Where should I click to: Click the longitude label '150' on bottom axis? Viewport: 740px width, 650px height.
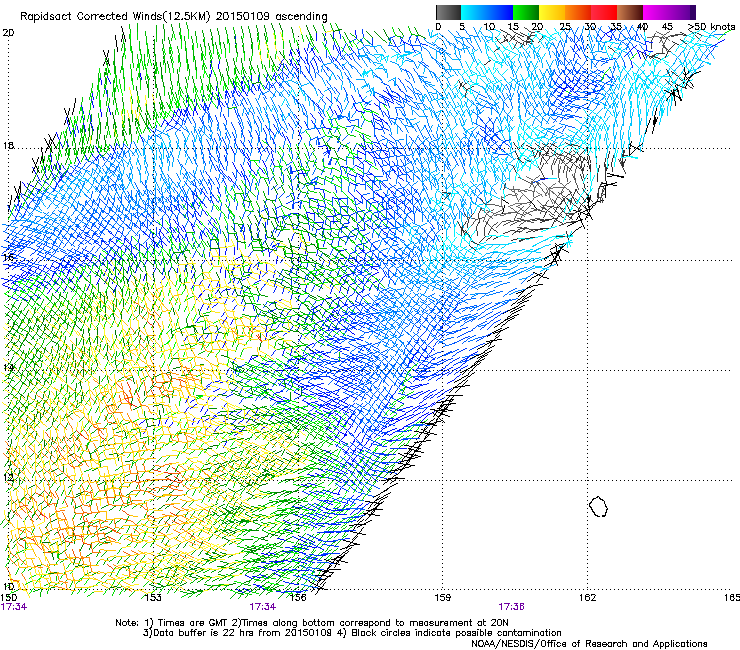pyautogui.click(x=8, y=598)
